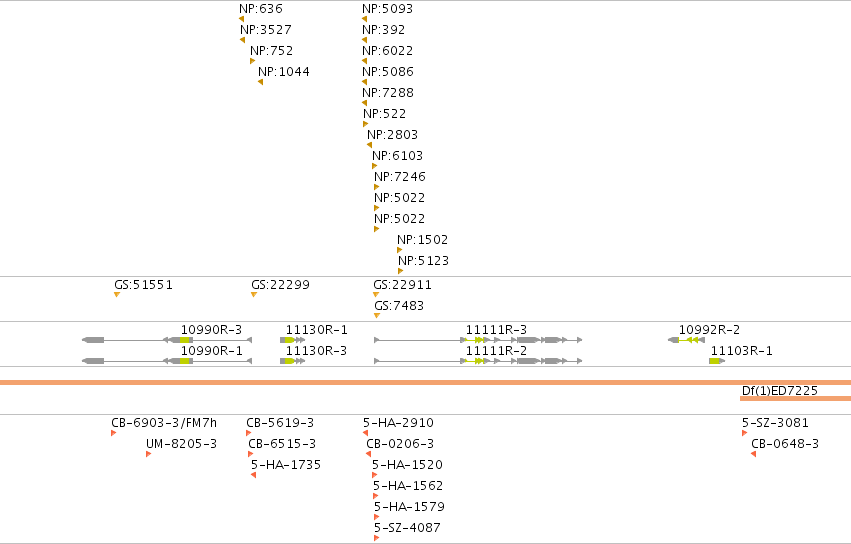851x544 pixels.
Task: Click the 5-HA-1579 label
Action: tap(409, 507)
